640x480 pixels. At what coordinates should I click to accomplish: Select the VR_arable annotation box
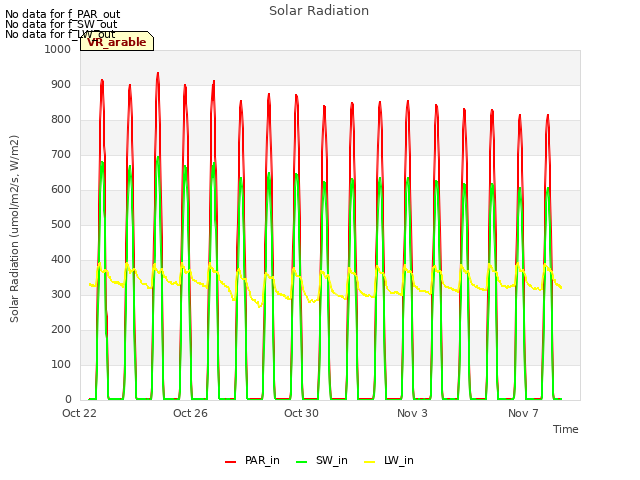pyautogui.click(x=117, y=41)
